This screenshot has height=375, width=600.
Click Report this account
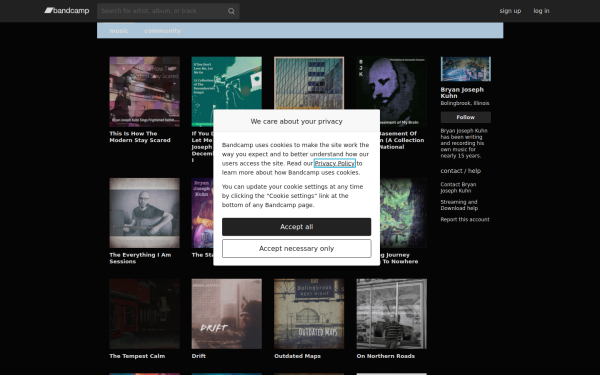coord(465,219)
